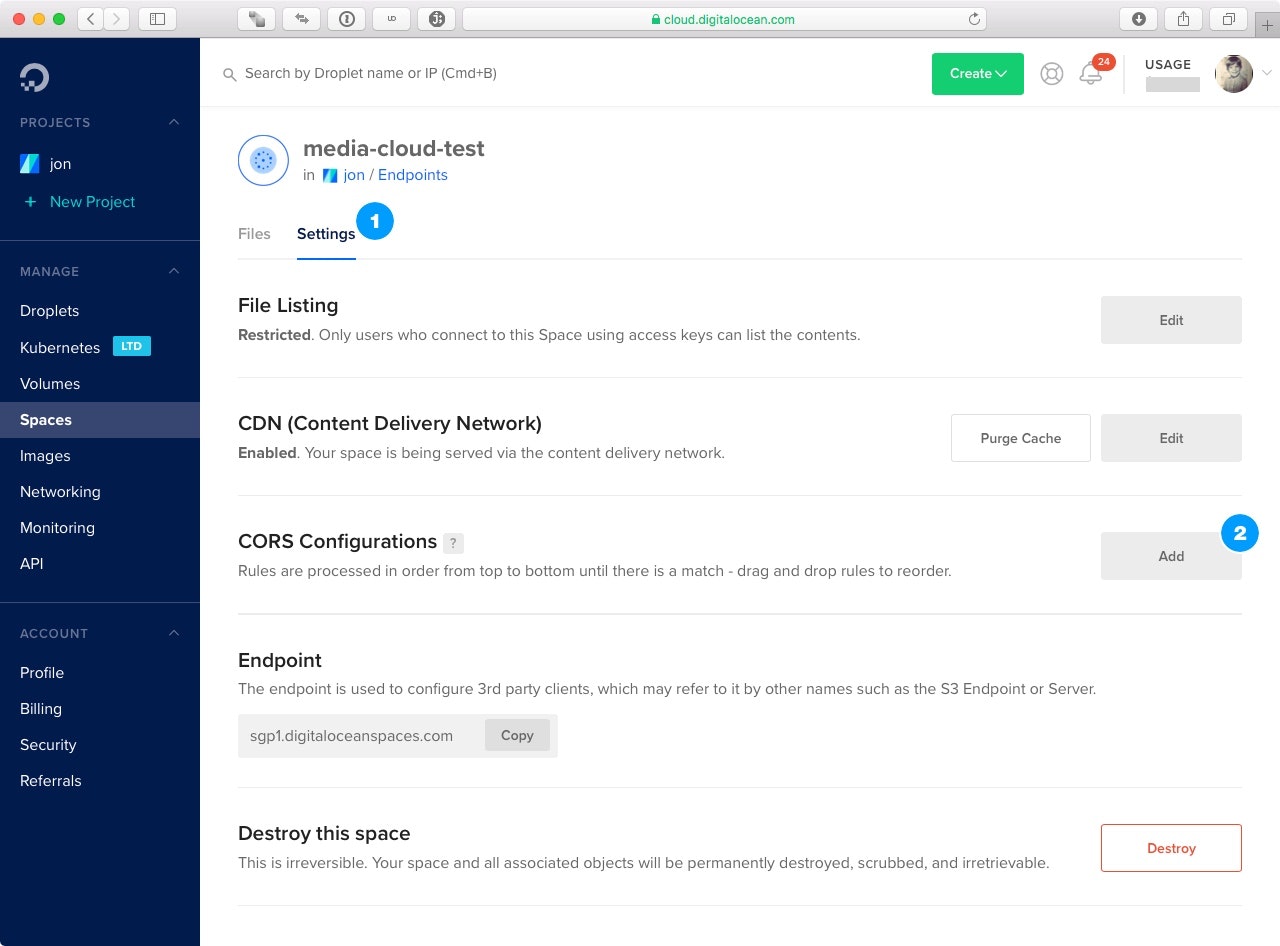Go forward with Safari forward arrow
Viewport: 1280px width, 946px height.
117,18
